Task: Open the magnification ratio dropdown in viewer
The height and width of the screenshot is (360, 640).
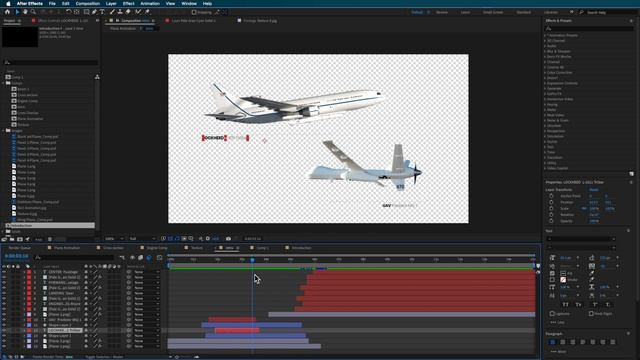Action: (x=114, y=238)
